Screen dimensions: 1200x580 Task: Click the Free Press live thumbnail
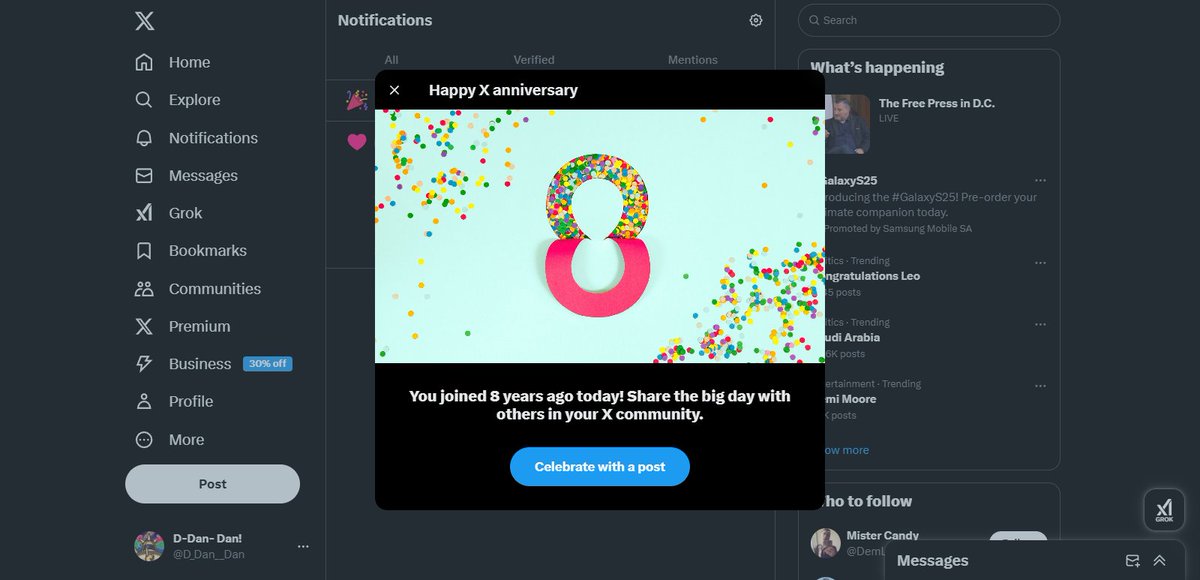(x=847, y=124)
